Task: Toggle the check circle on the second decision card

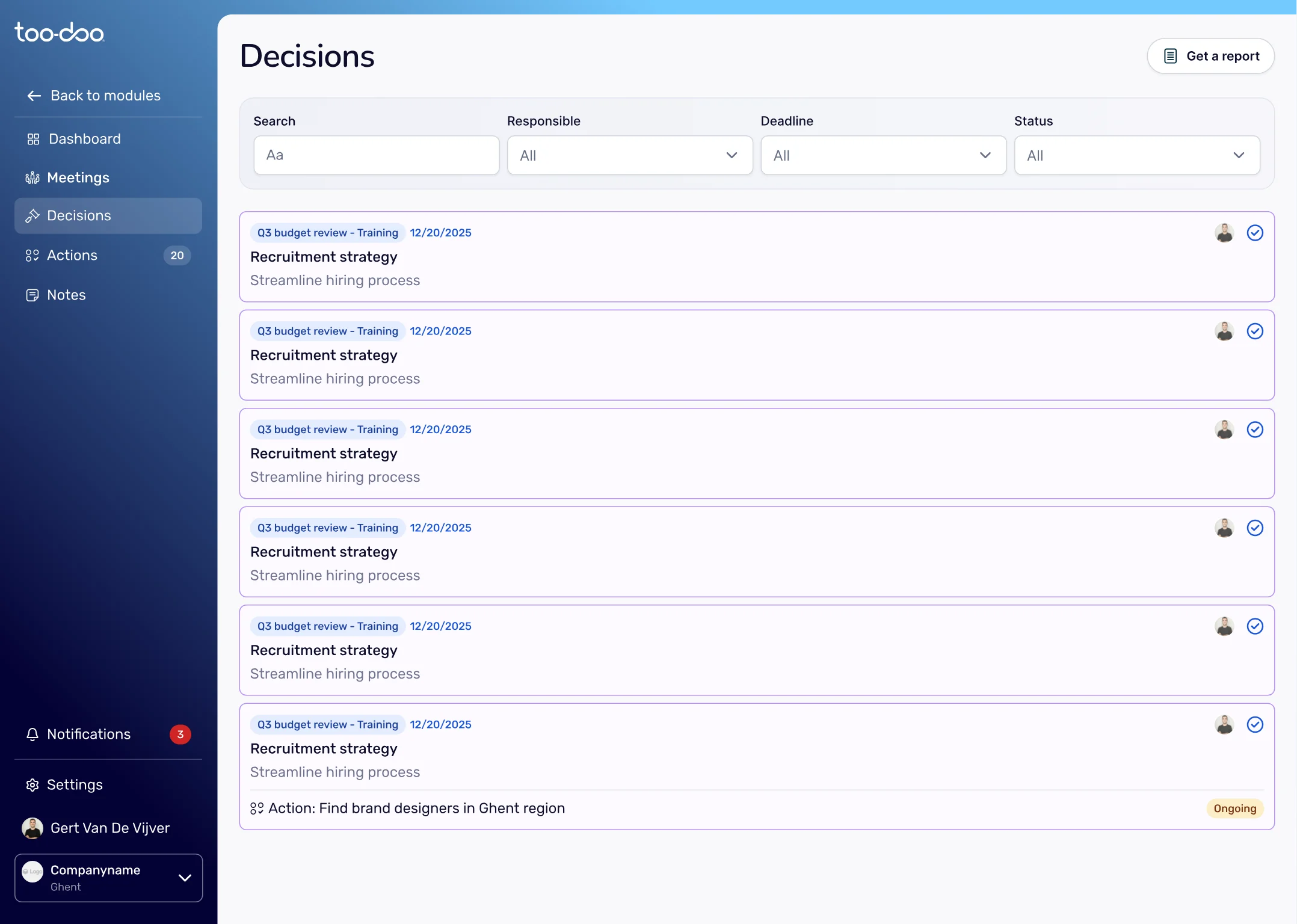Action: point(1255,331)
